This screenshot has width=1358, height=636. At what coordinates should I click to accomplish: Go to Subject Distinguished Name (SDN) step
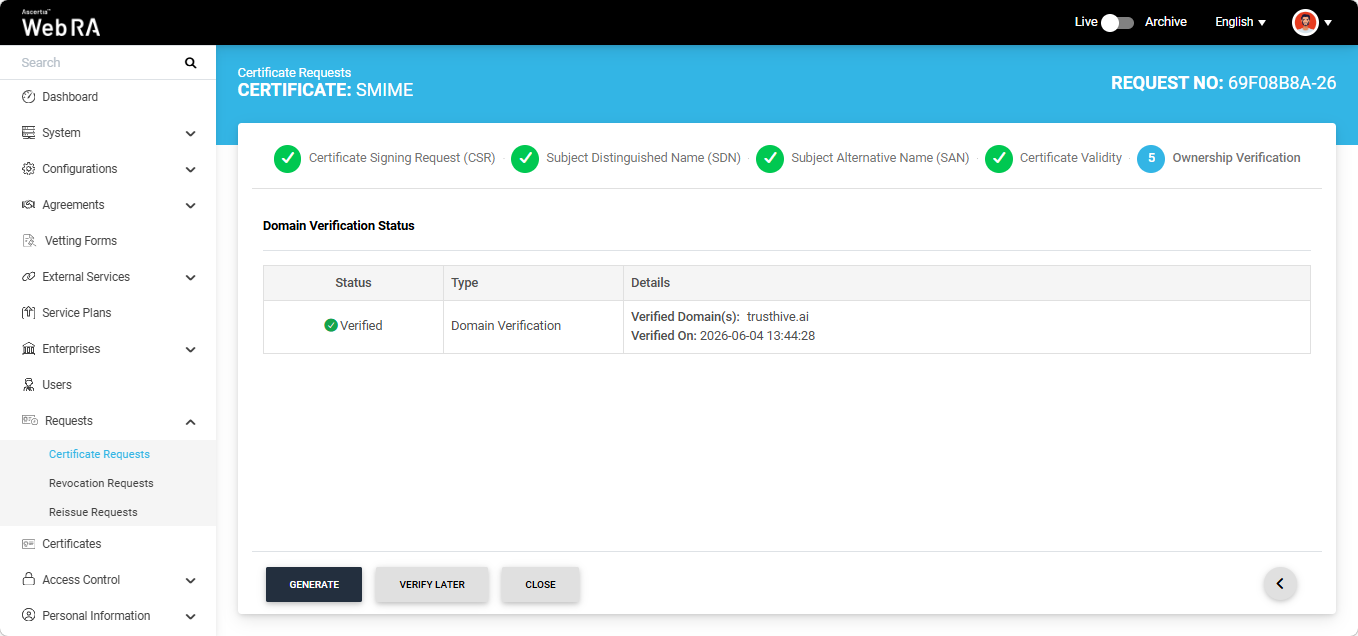[643, 158]
